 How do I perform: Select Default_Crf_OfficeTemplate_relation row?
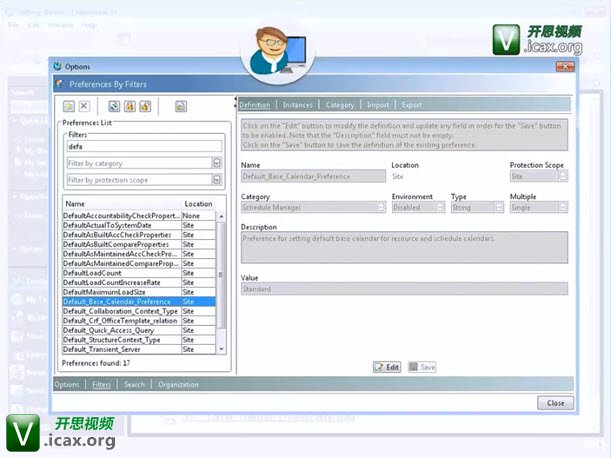click(x=139, y=321)
